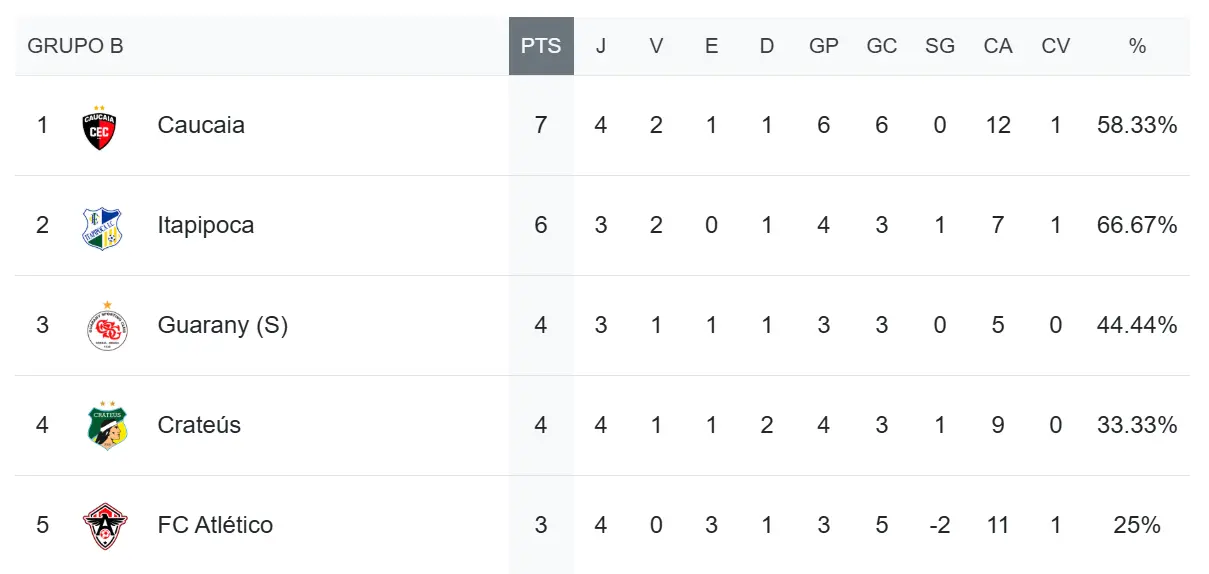Click the percentage column header

tap(1137, 46)
